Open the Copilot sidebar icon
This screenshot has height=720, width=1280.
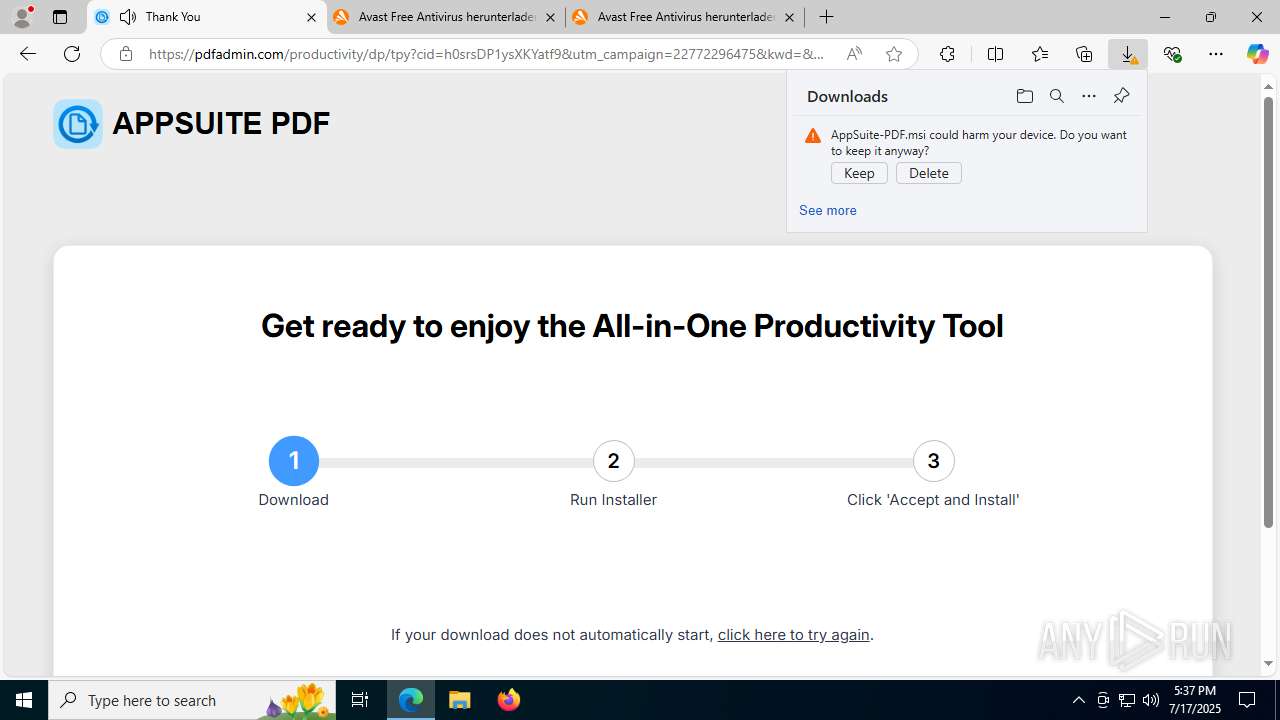point(1257,54)
